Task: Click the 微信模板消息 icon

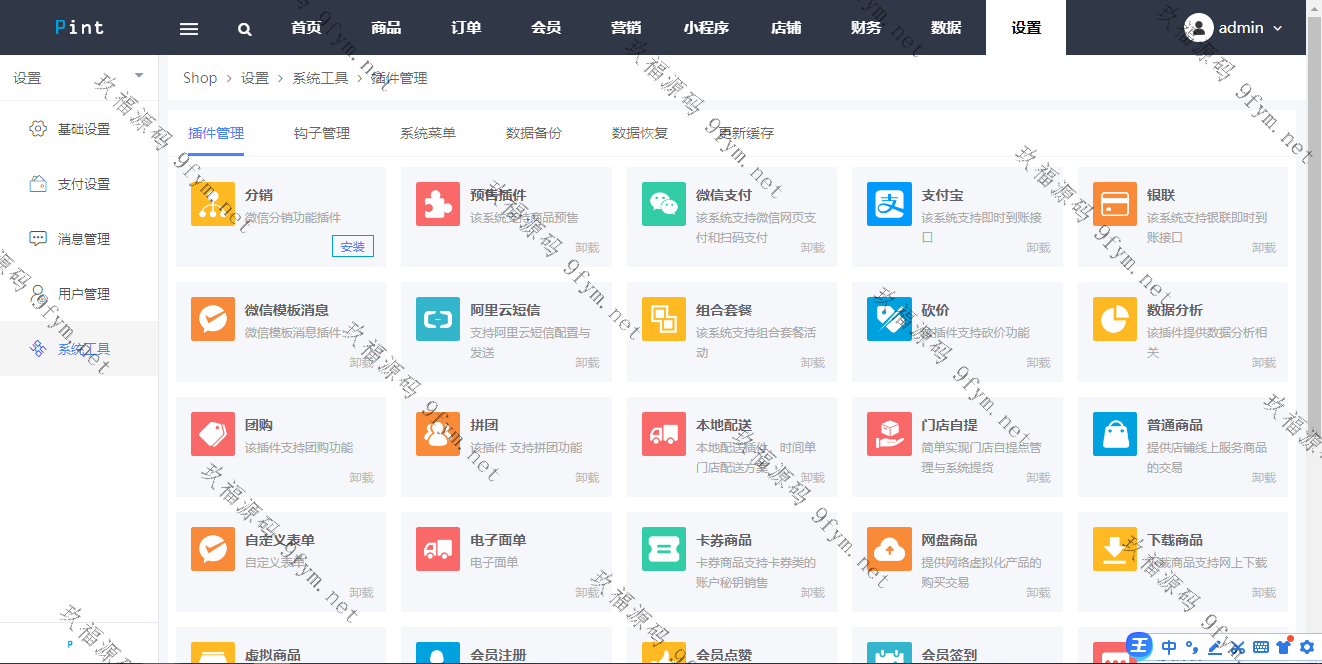Action: 213,319
